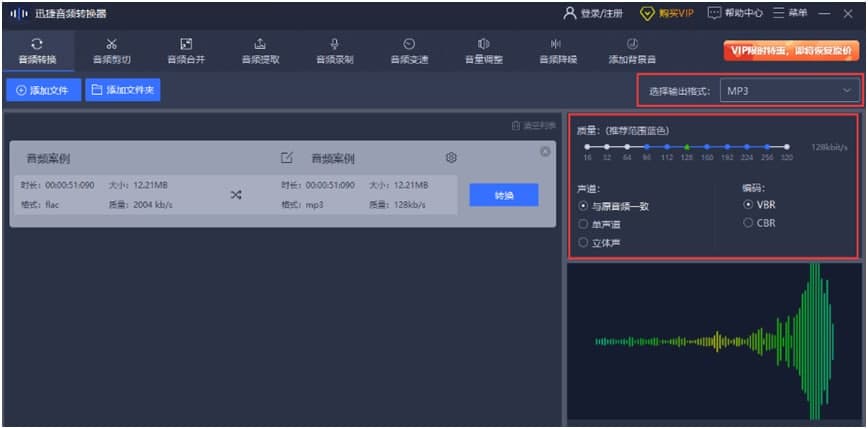Set quality slider to 96 kbit/s point
The height and width of the screenshot is (429, 868).
pyautogui.click(x=647, y=147)
